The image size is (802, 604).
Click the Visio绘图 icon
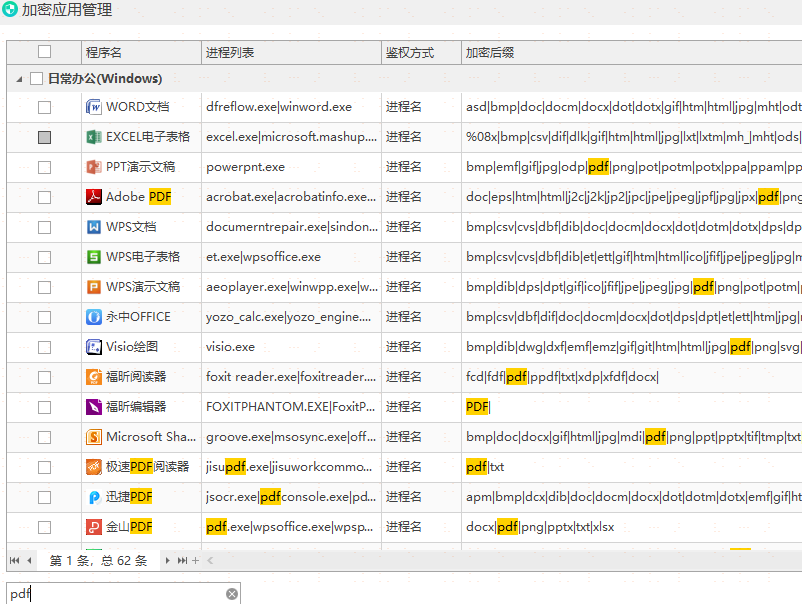pyautogui.click(x=94, y=347)
